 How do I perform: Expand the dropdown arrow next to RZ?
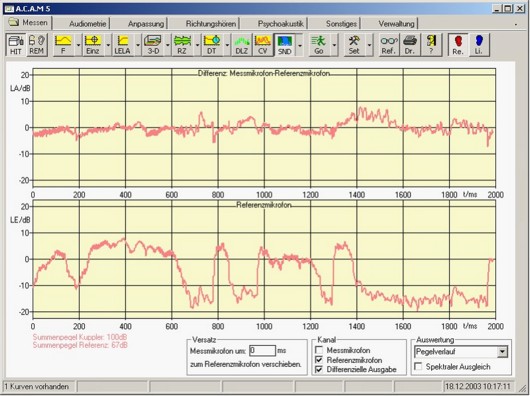click(x=197, y=45)
